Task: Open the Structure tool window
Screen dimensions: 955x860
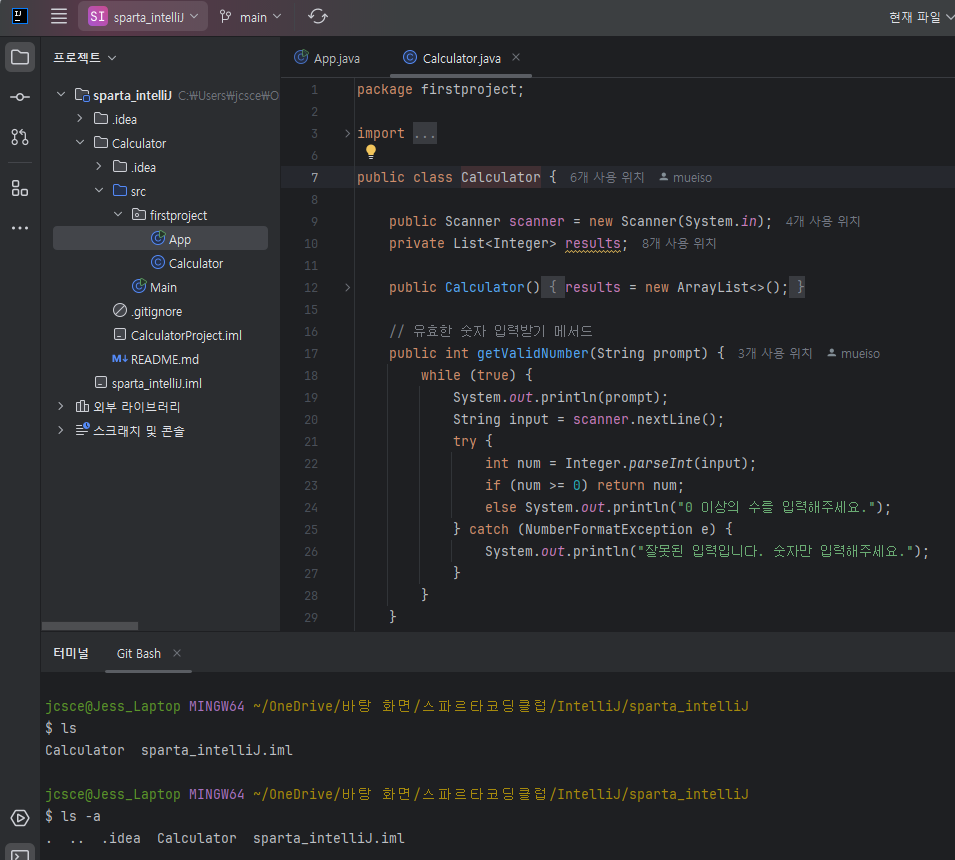Action: 20,188
